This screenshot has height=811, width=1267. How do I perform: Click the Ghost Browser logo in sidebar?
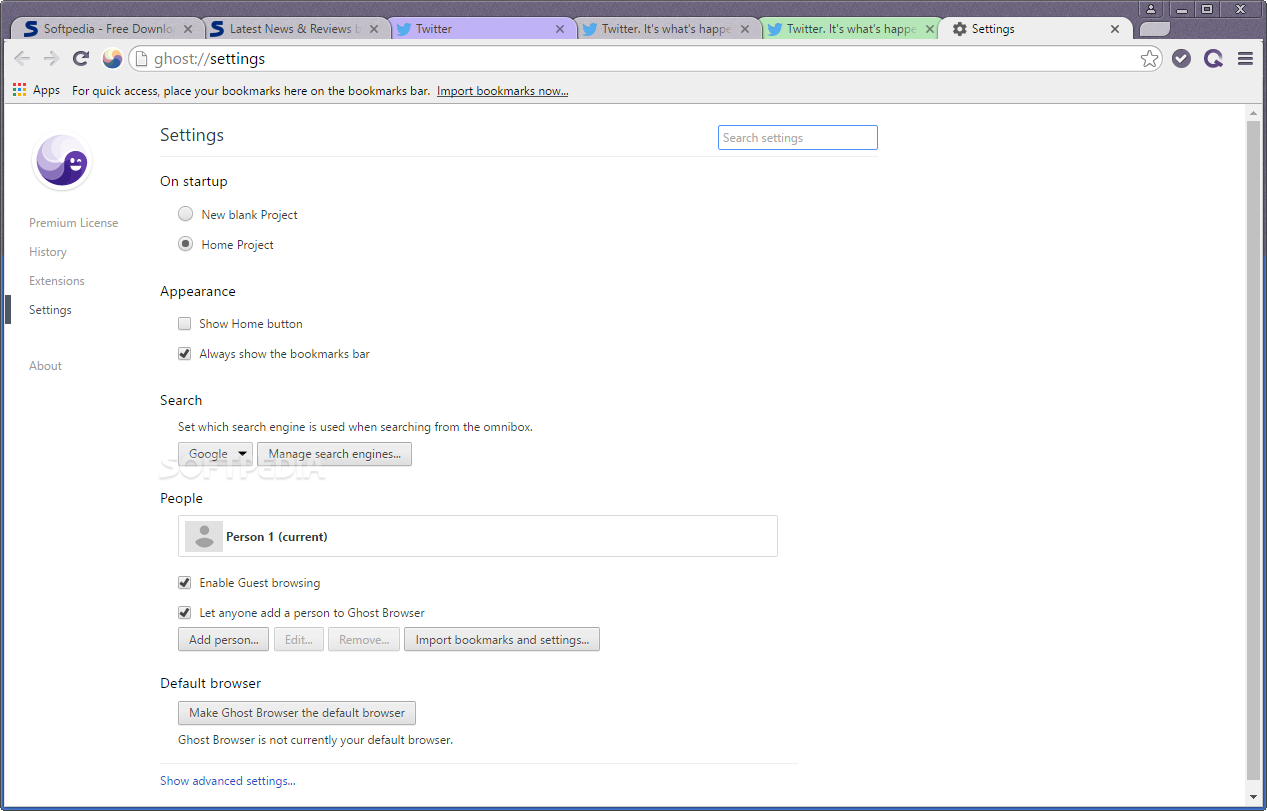point(62,161)
